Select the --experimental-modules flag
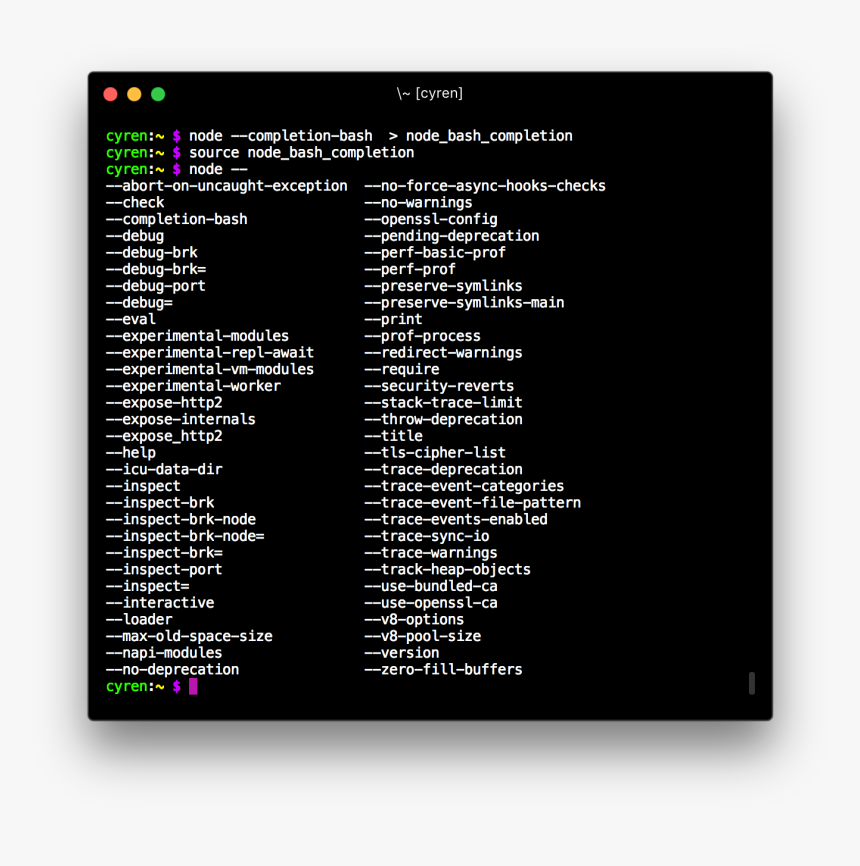Screen dimensions: 860x866 (x=197, y=335)
